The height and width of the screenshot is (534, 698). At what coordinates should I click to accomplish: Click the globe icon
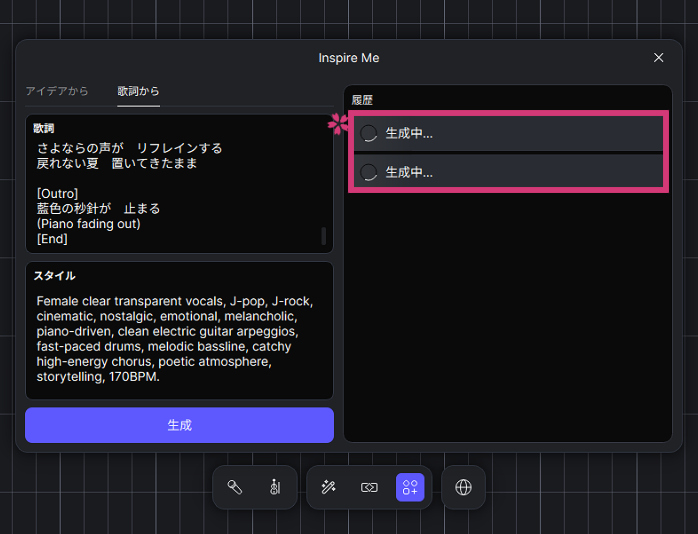(x=463, y=487)
